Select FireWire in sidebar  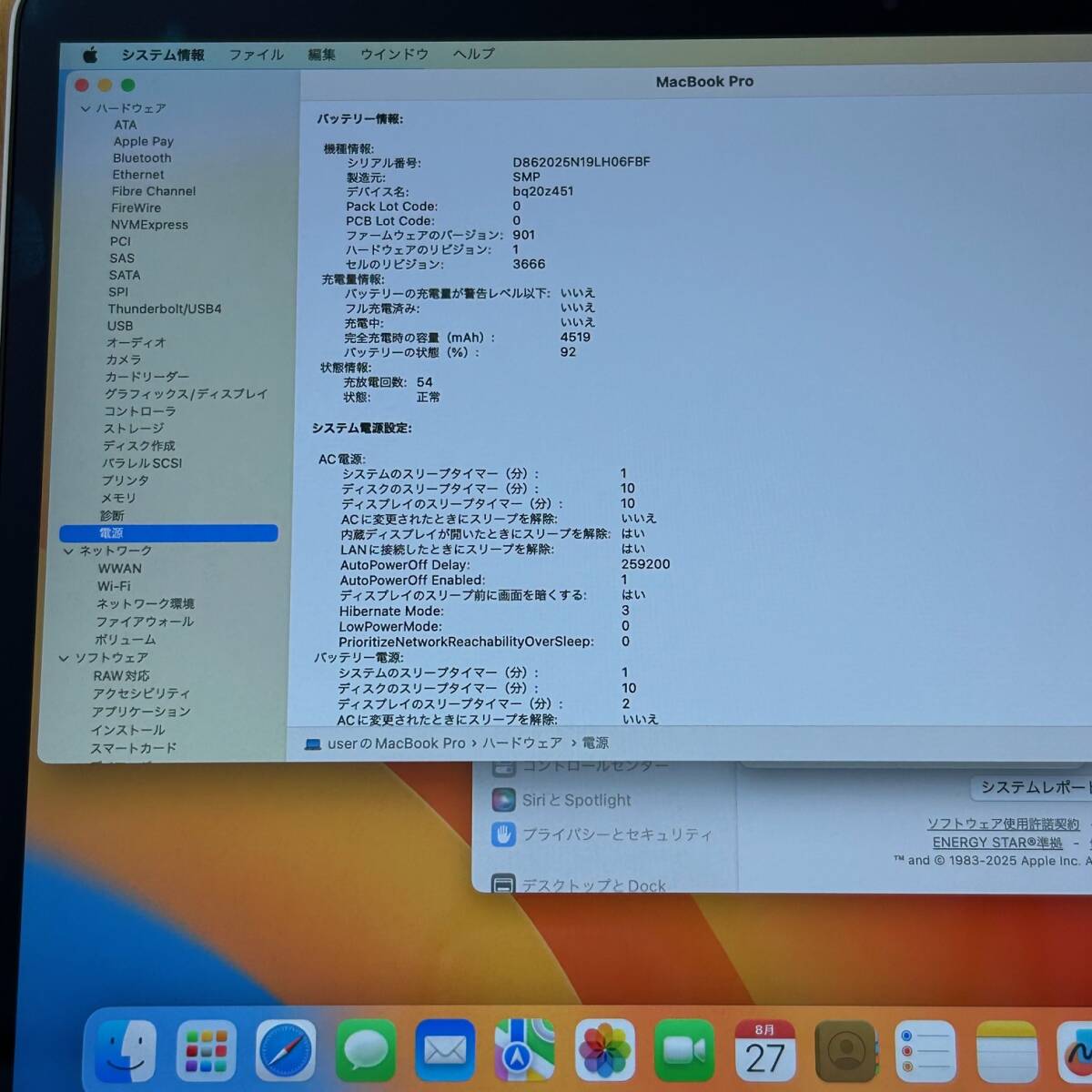(136, 207)
